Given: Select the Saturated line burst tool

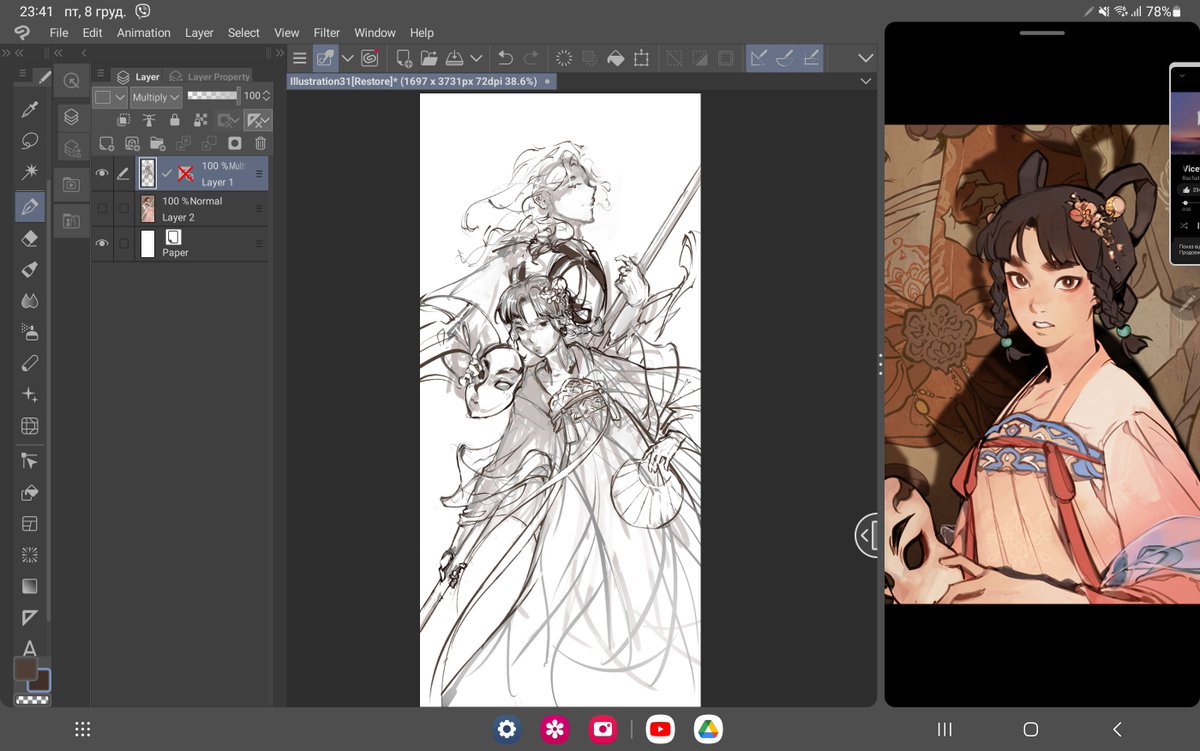Looking at the screenshot, I should [30, 555].
